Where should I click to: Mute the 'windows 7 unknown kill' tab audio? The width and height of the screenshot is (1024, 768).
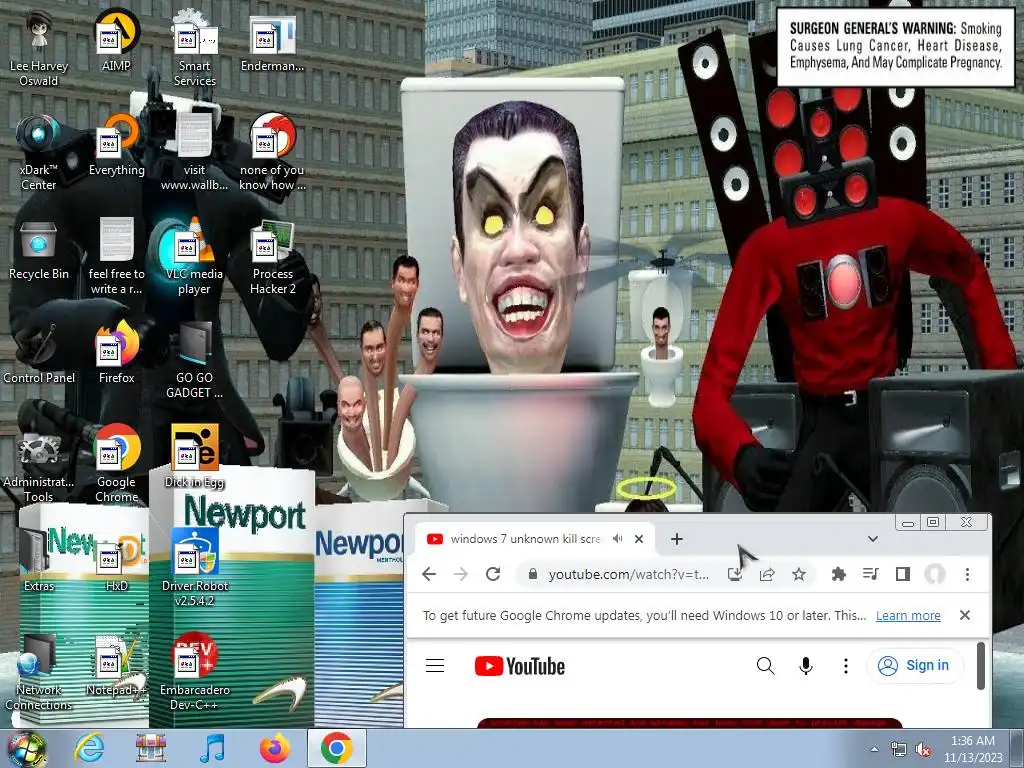click(617, 539)
